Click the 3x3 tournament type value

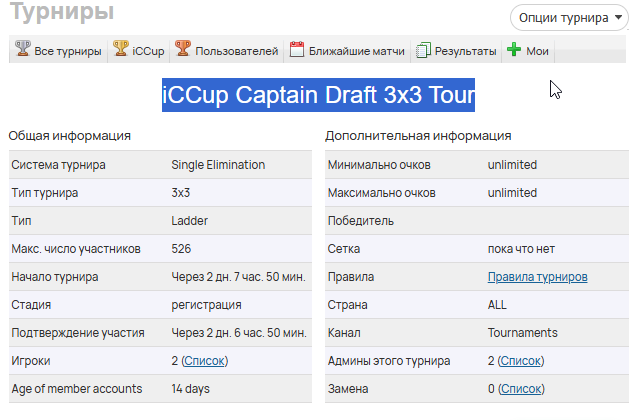pyautogui.click(x=181, y=193)
